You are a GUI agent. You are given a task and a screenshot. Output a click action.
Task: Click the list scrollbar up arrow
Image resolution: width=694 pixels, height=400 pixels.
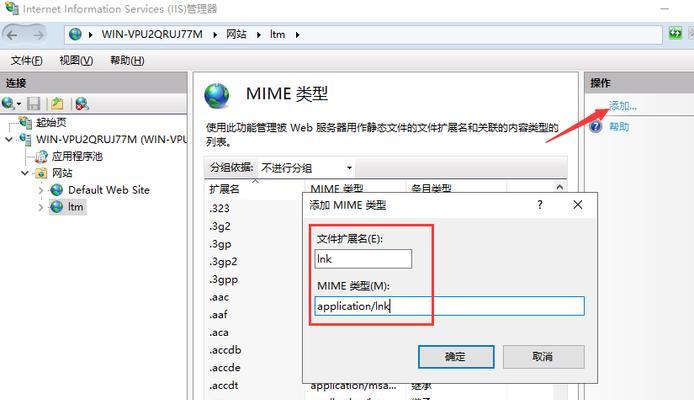559,187
